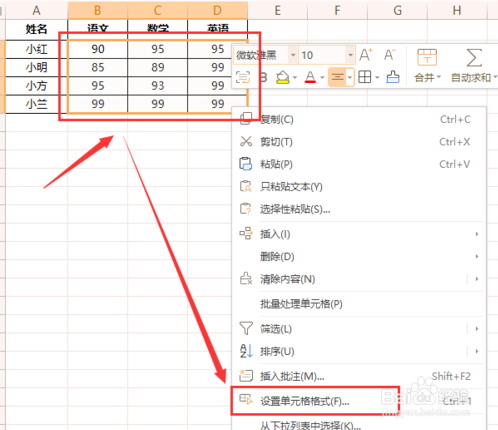Image resolution: width=498 pixels, height=430 pixels.
Task: Click cell with value 89
Action: click(x=158, y=68)
